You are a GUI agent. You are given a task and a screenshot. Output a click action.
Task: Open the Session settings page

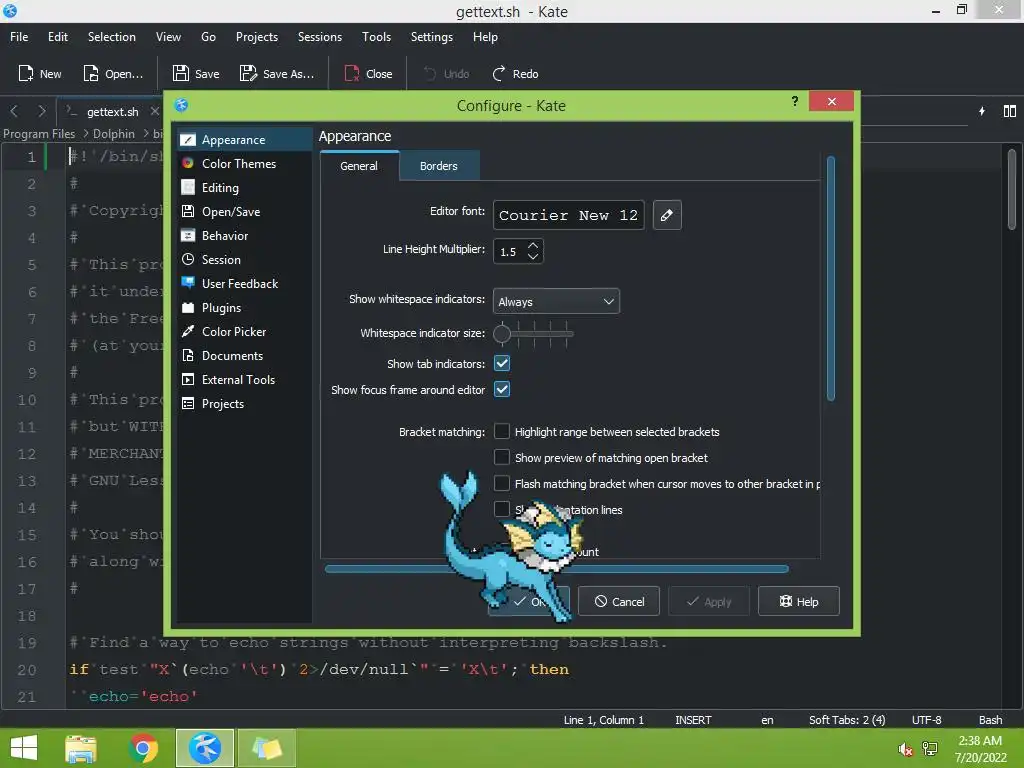coord(244,260)
